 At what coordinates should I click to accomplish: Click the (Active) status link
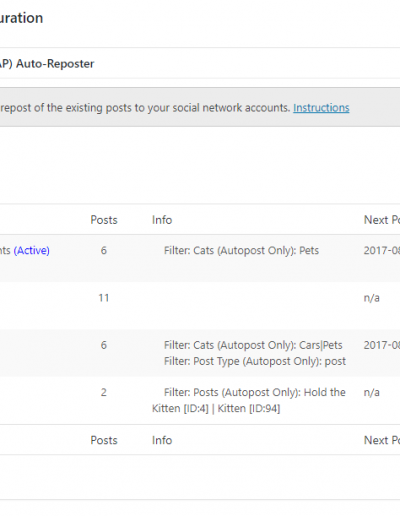(x=32, y=250)
